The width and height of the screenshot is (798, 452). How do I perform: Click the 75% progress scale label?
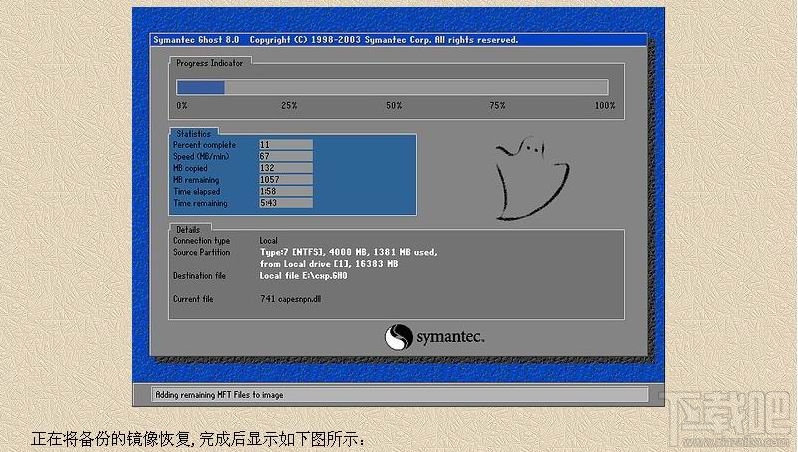pyautogui.click(x=497, y=105)
